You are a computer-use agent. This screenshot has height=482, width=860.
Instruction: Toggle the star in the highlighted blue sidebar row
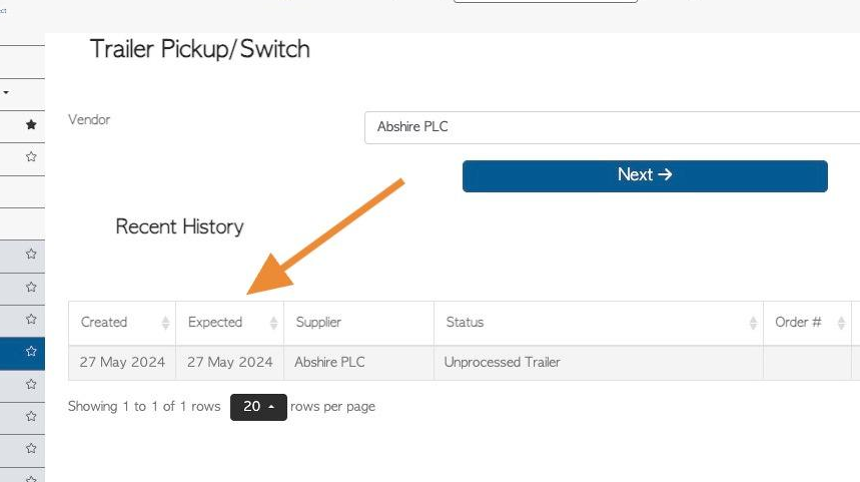tap(31, 351)
